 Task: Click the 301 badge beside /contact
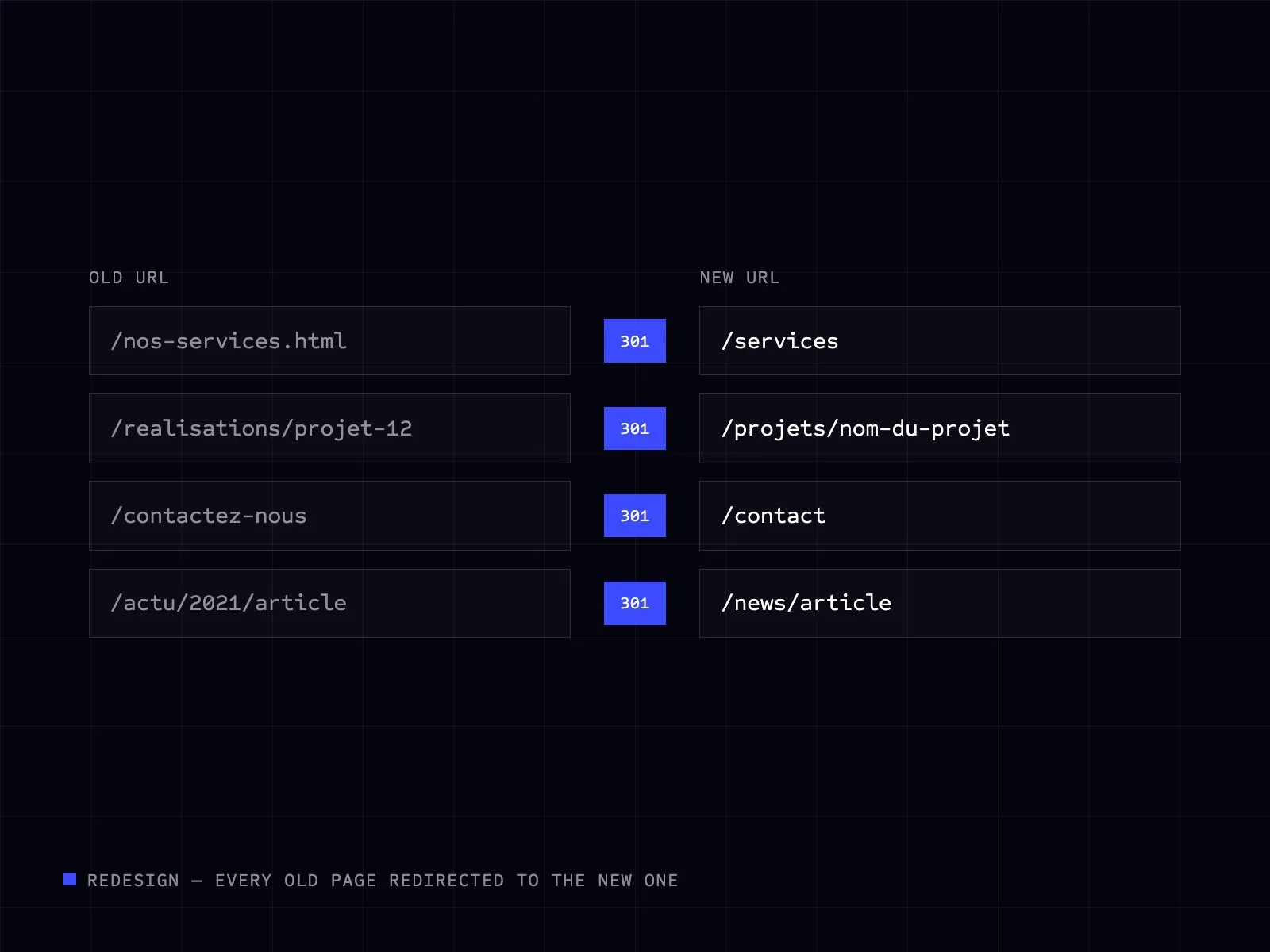pyautogui.click(x=635, y=516)
